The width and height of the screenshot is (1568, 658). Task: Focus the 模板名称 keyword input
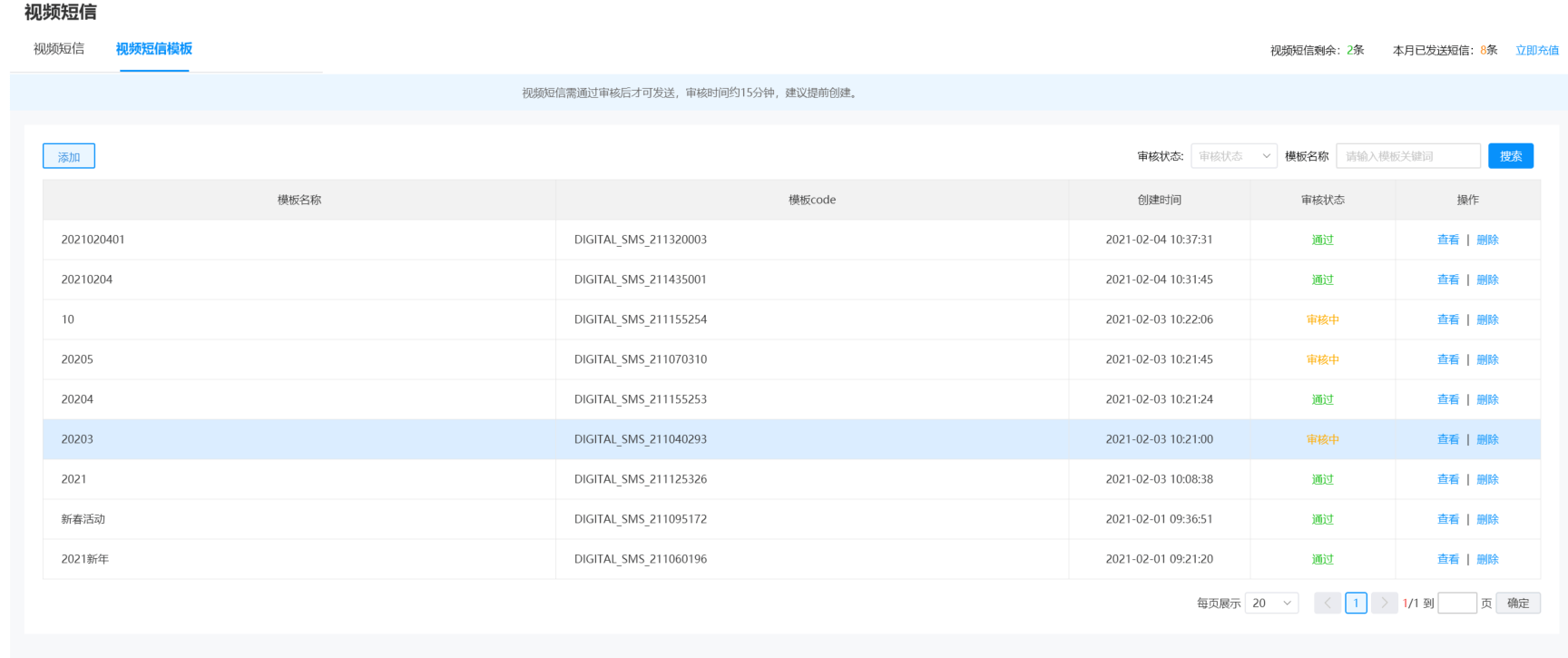1408,156
